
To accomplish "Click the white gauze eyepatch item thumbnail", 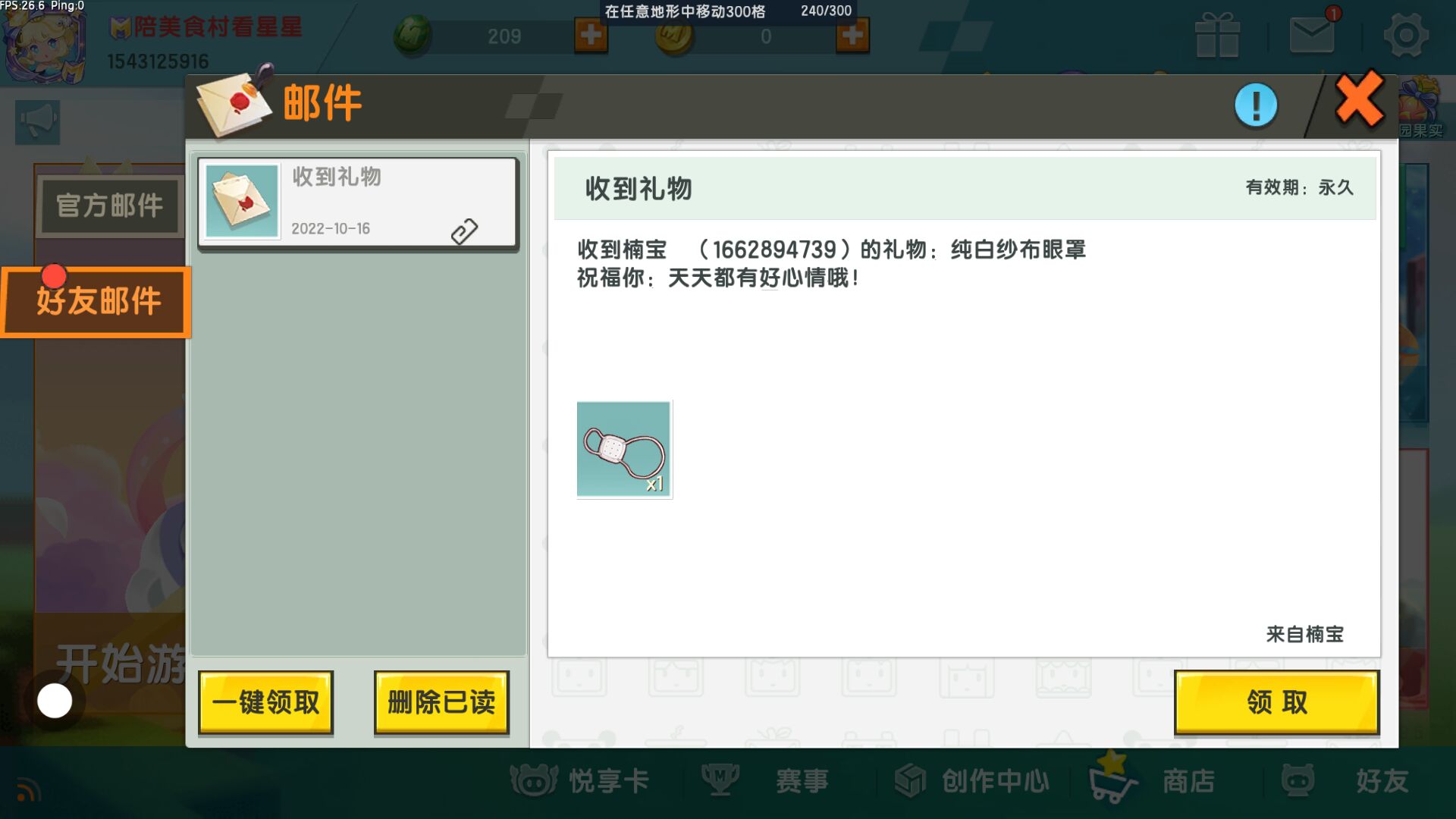I will click(624, 450).
